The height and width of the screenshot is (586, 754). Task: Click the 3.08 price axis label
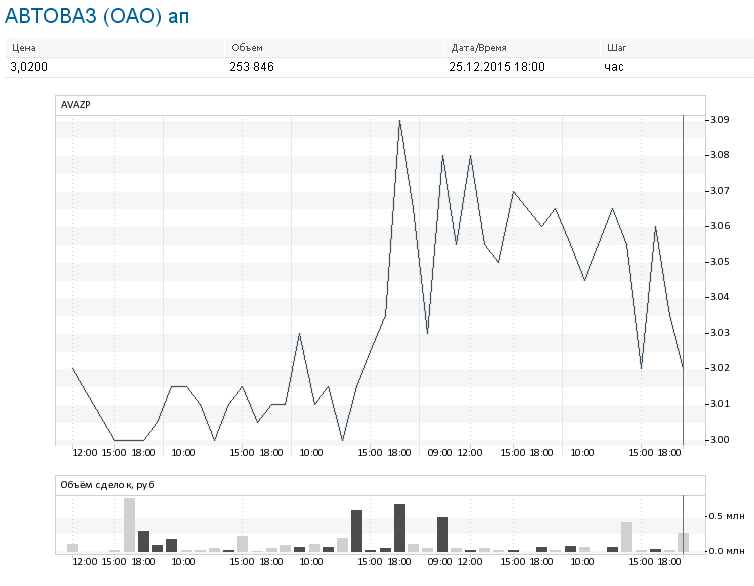720,155
